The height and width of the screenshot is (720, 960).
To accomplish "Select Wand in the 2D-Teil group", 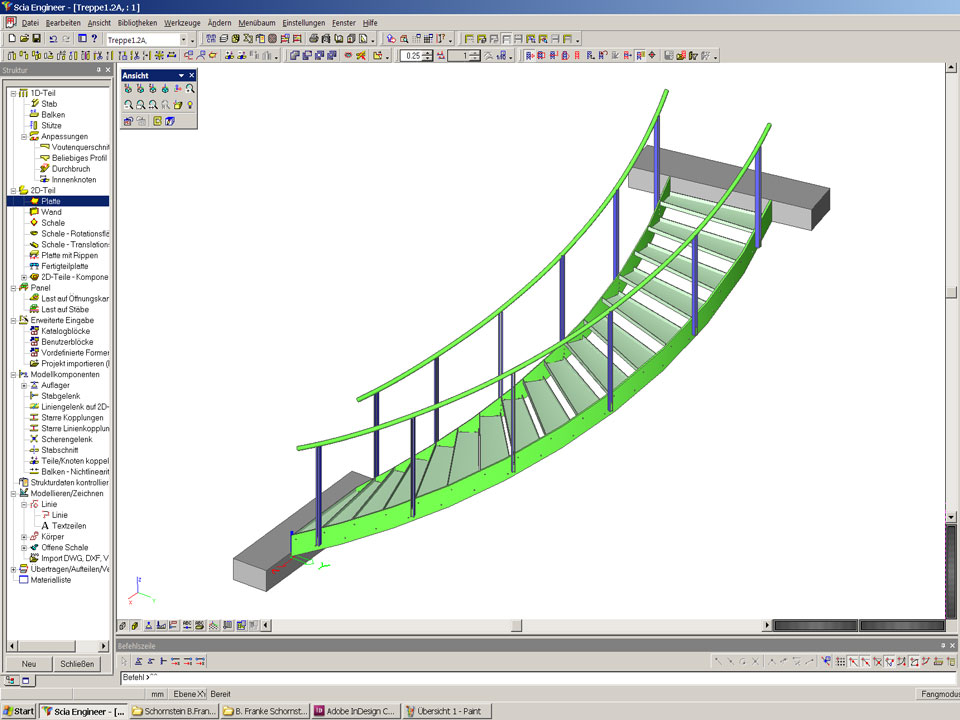I will 51,212.
